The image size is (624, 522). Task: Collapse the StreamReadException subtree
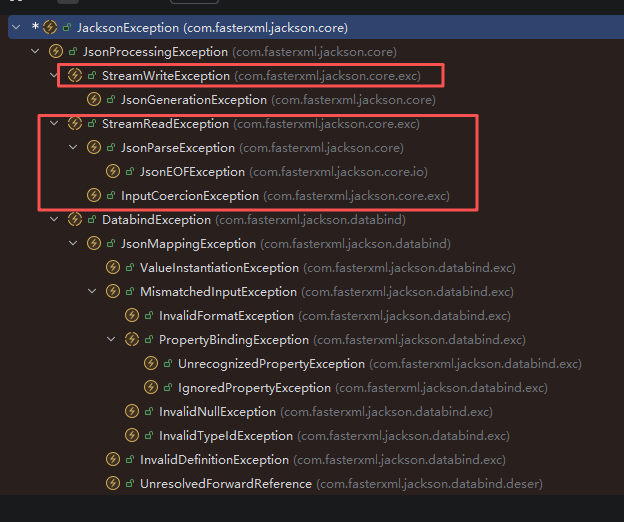55,124
